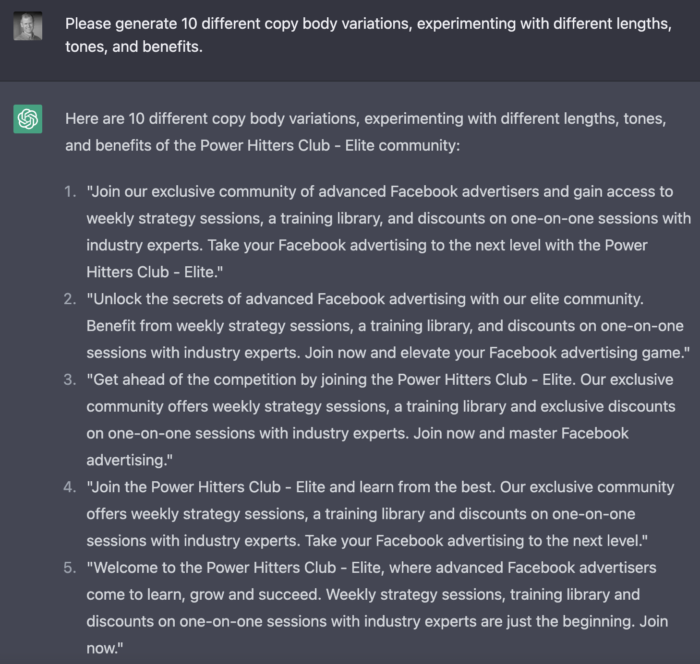Image resolution: width=700 pixels, height=664 pixels.
Task: Click the list number "2." marker
Action: point(70,299)
